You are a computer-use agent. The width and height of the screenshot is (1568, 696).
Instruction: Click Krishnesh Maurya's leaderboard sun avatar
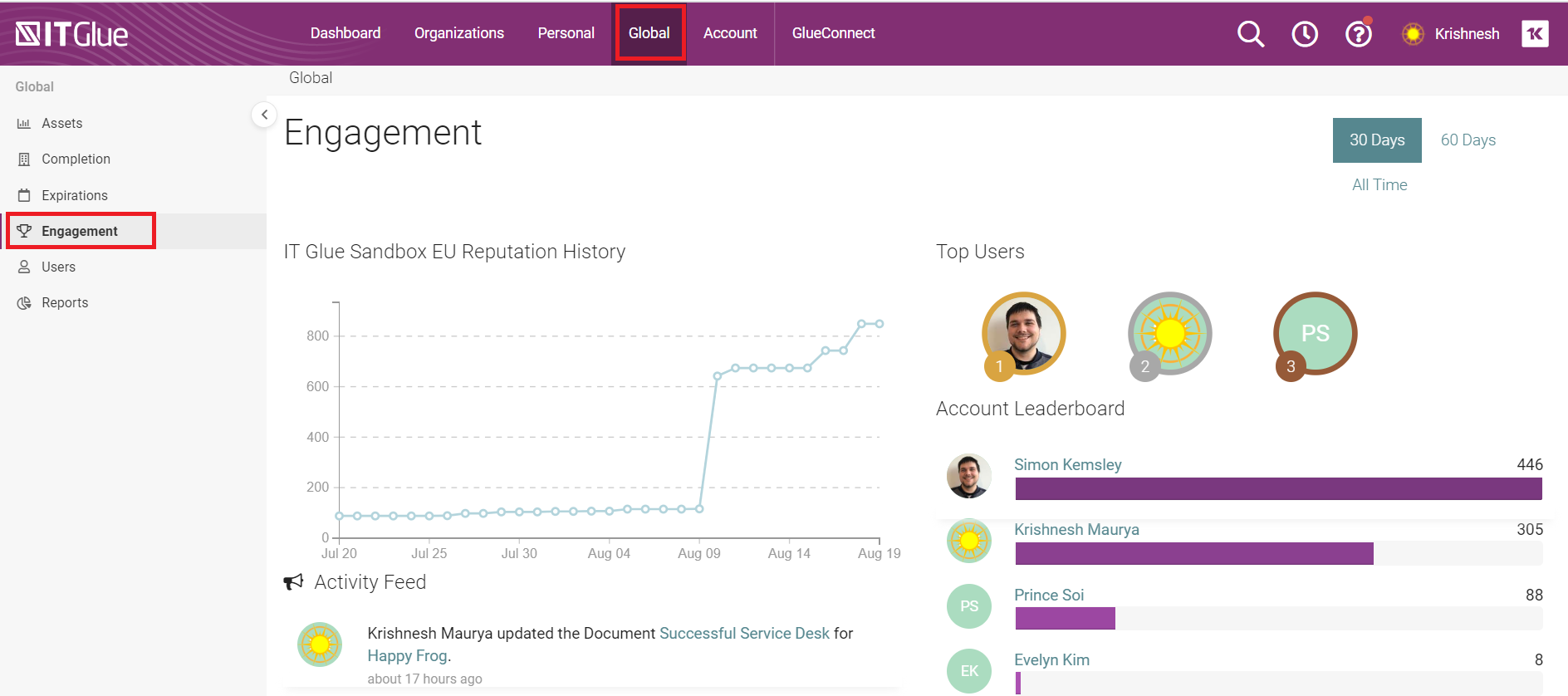(969, 541)
